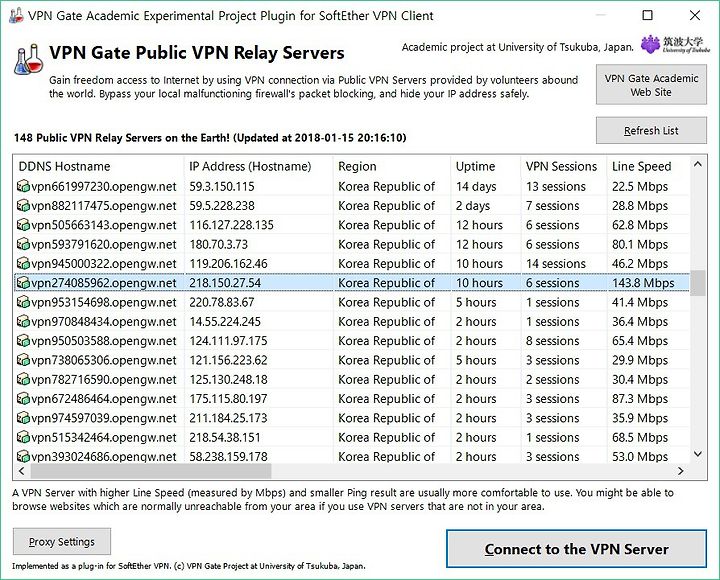The height and width of the screenshot is (580, 720).
Task: Click the horizontal scrollbar thumb
Action: [151, 471]
